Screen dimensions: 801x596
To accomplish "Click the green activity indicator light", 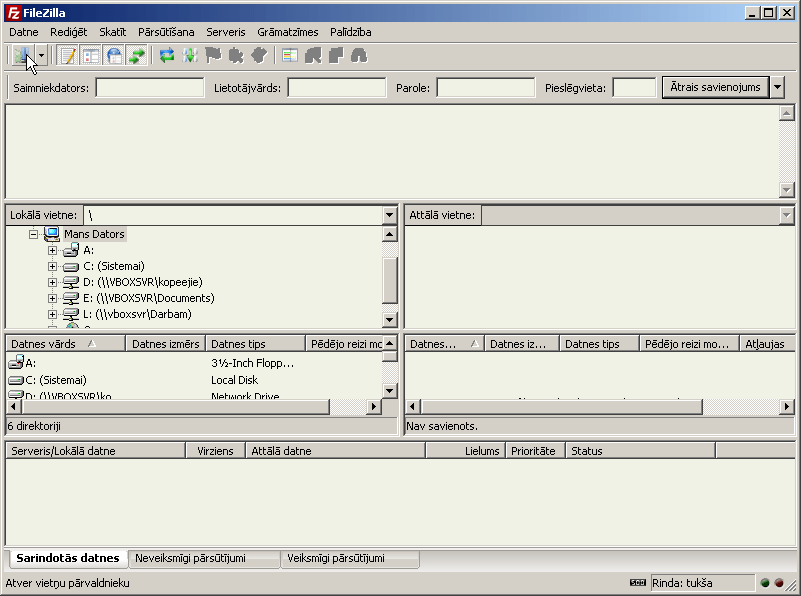I will [765, 583].
